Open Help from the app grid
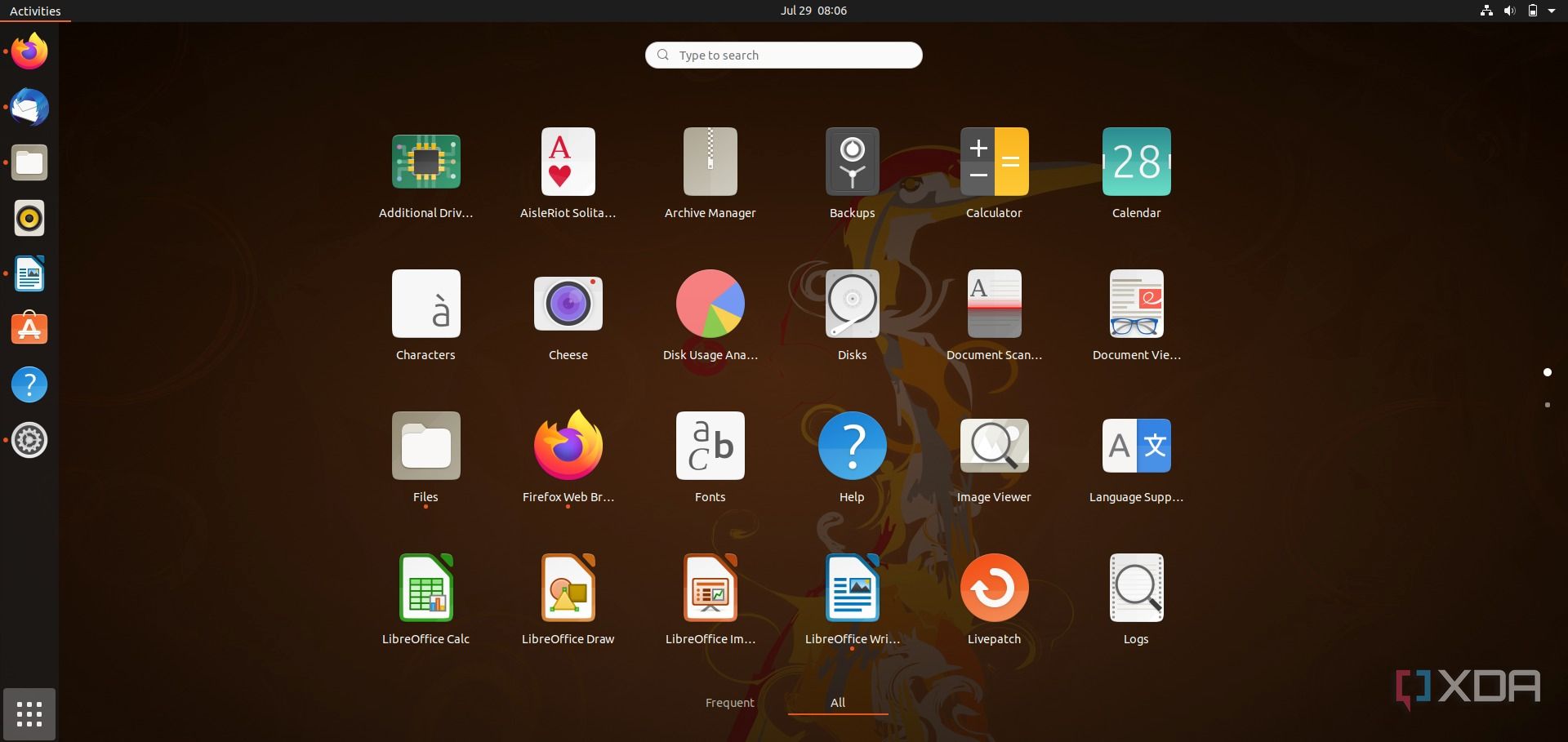This screenshot has height=742, width=1568. pyautogui.click(x=852, y=446)
